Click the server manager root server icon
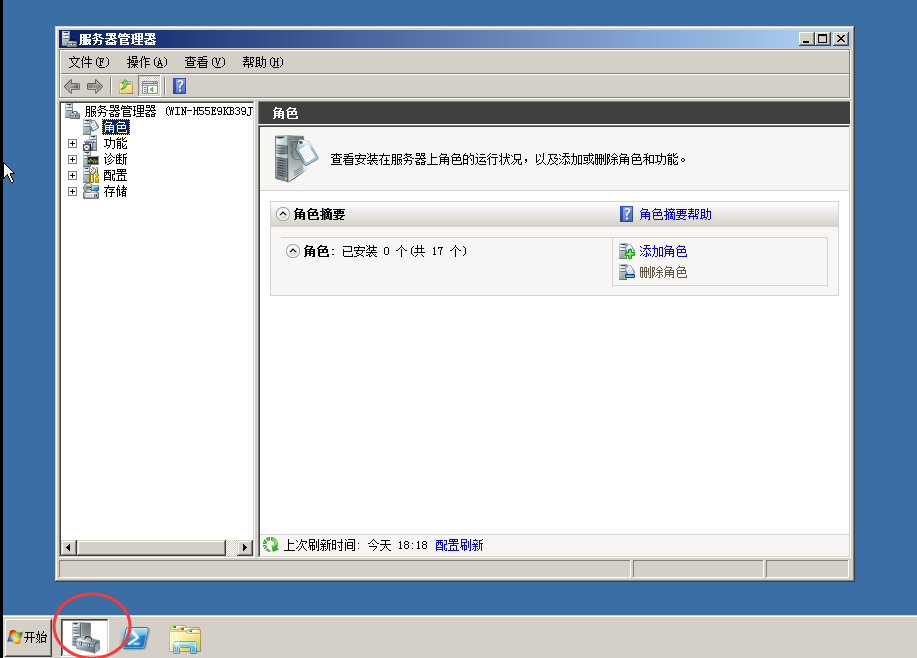Screen dimensions: 917x658 [70, 111]
